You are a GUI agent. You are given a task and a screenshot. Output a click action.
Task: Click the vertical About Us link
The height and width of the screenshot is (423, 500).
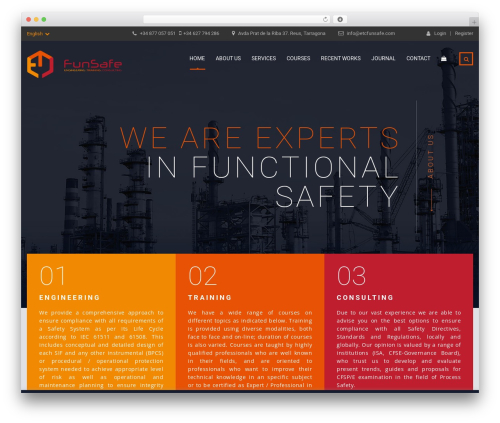[x=431, y=157]
